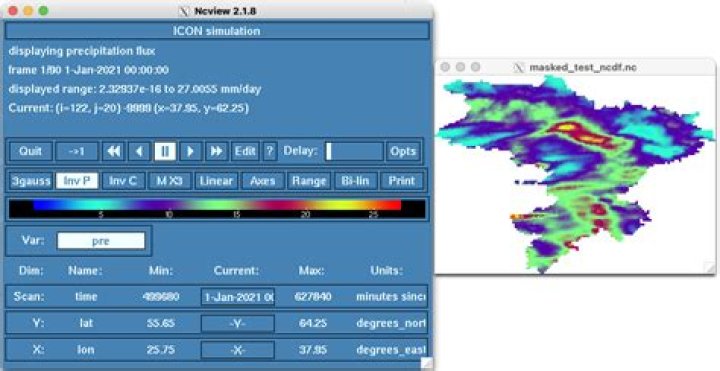Click the 3gauss colormap button
The image size is (720, 371).
[31, 181]
